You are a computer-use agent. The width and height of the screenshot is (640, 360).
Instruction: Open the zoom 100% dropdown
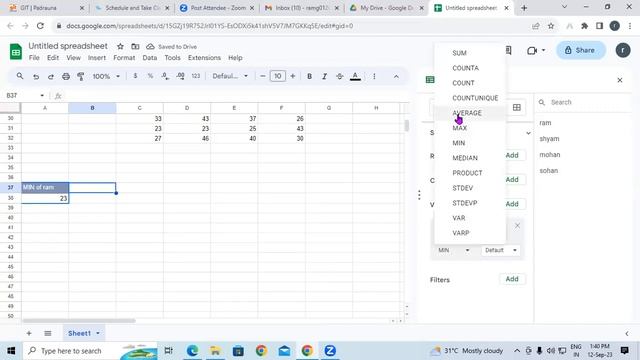click(x=106, y=76)
